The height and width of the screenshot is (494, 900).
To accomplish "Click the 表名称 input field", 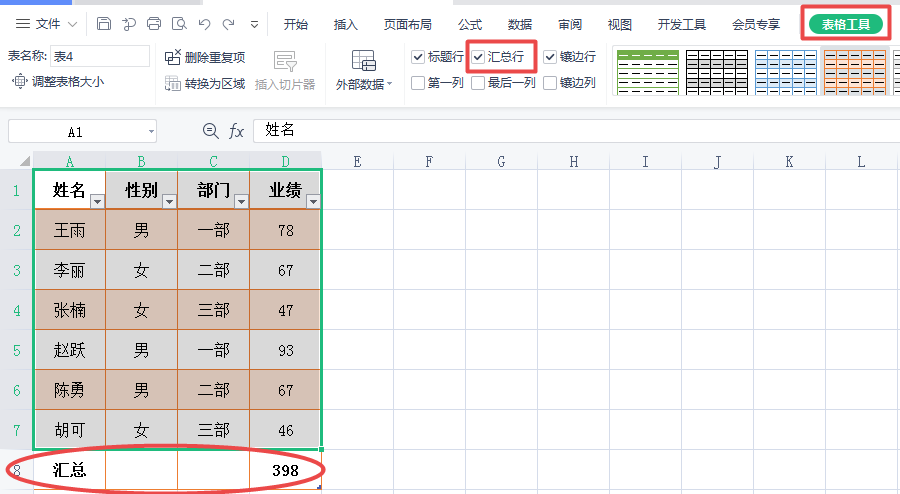I will [100, 56].
